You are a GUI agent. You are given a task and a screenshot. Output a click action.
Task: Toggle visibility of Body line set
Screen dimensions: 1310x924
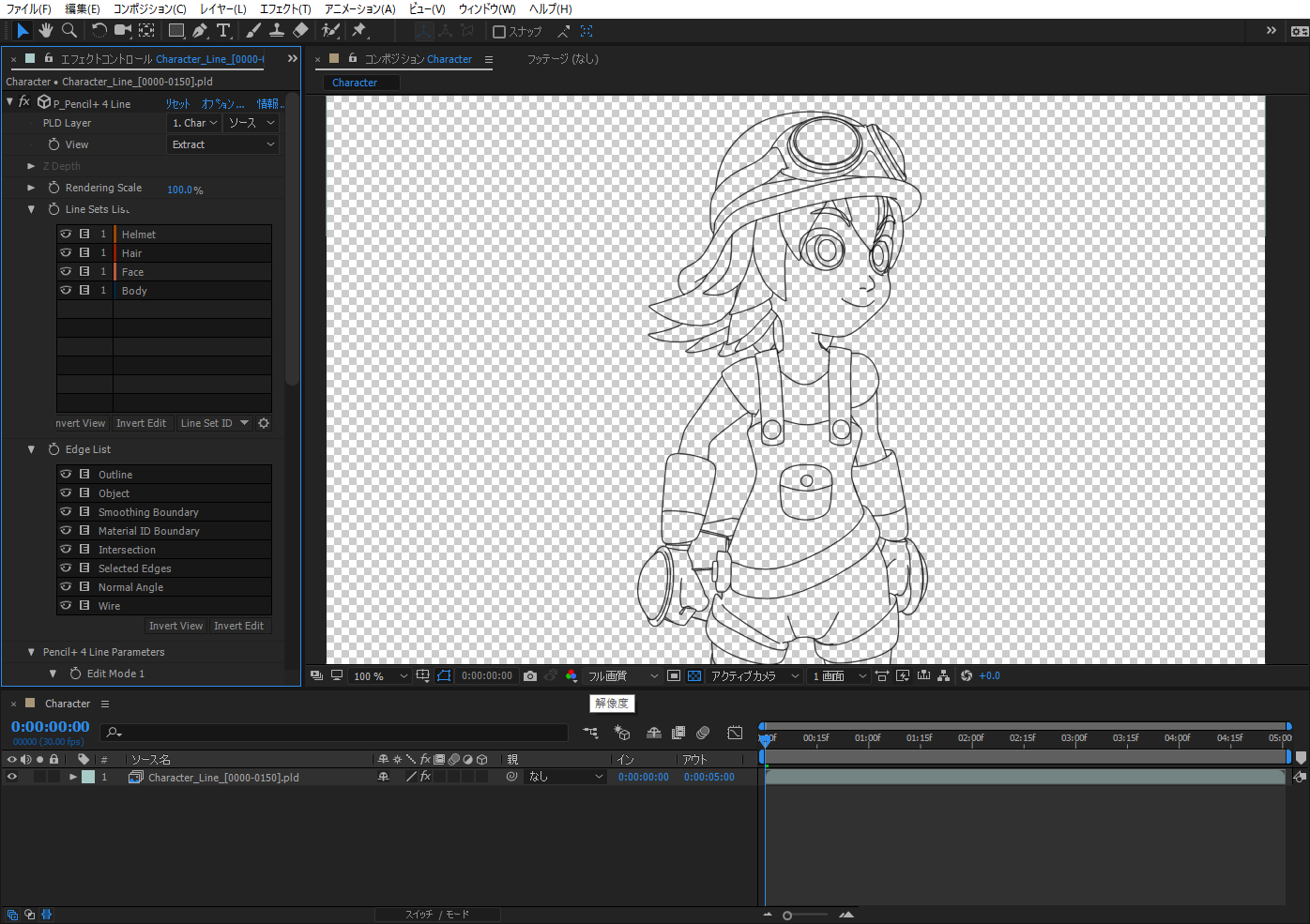point(66,291)
